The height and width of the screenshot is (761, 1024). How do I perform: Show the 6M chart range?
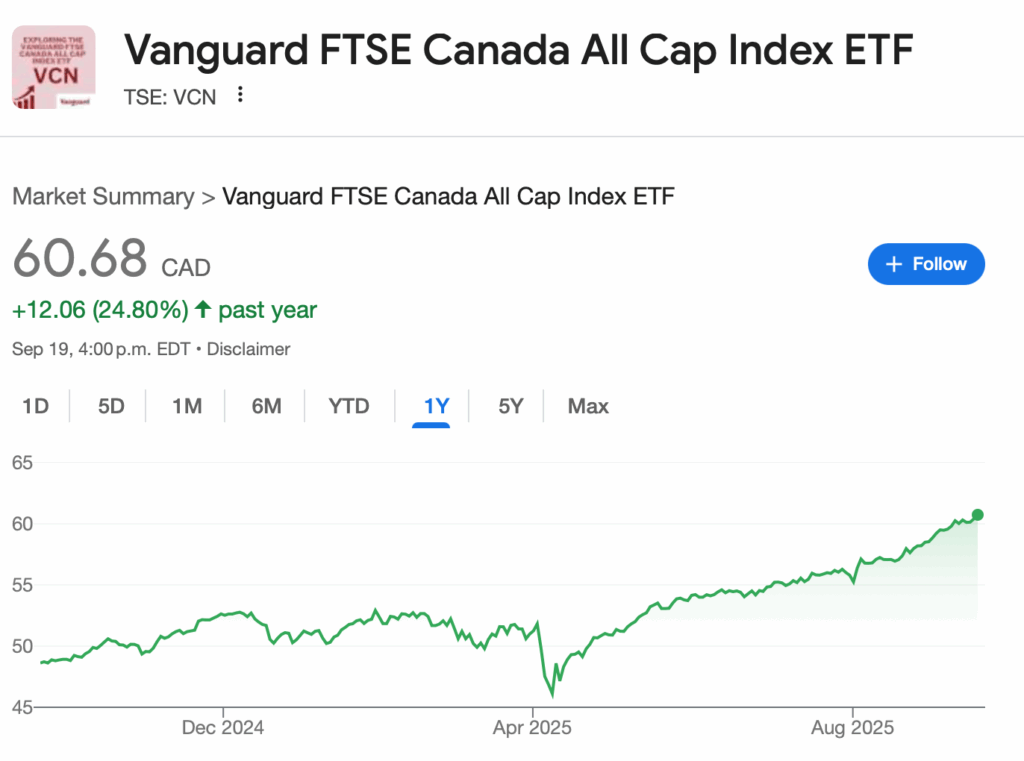point(266,406)
